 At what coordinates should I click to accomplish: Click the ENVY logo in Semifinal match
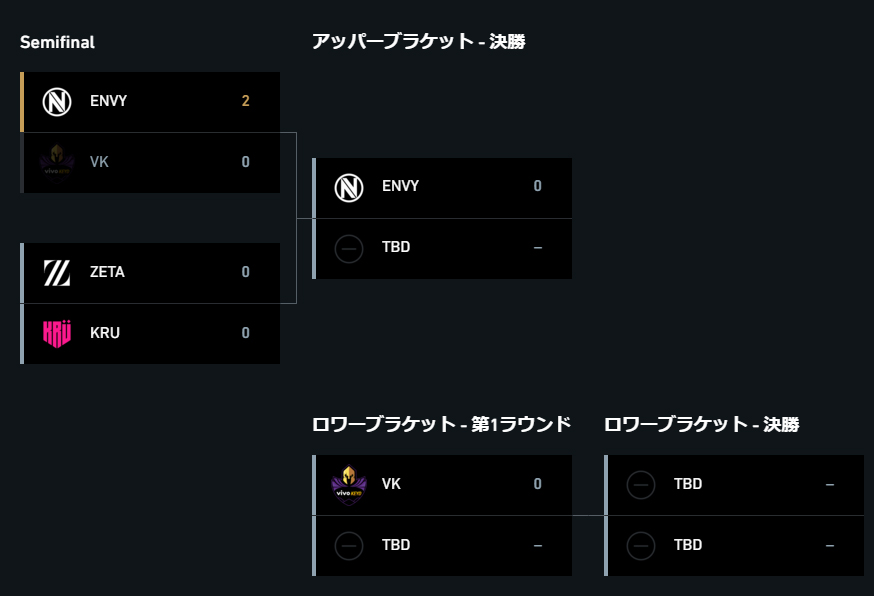(57, 102)
